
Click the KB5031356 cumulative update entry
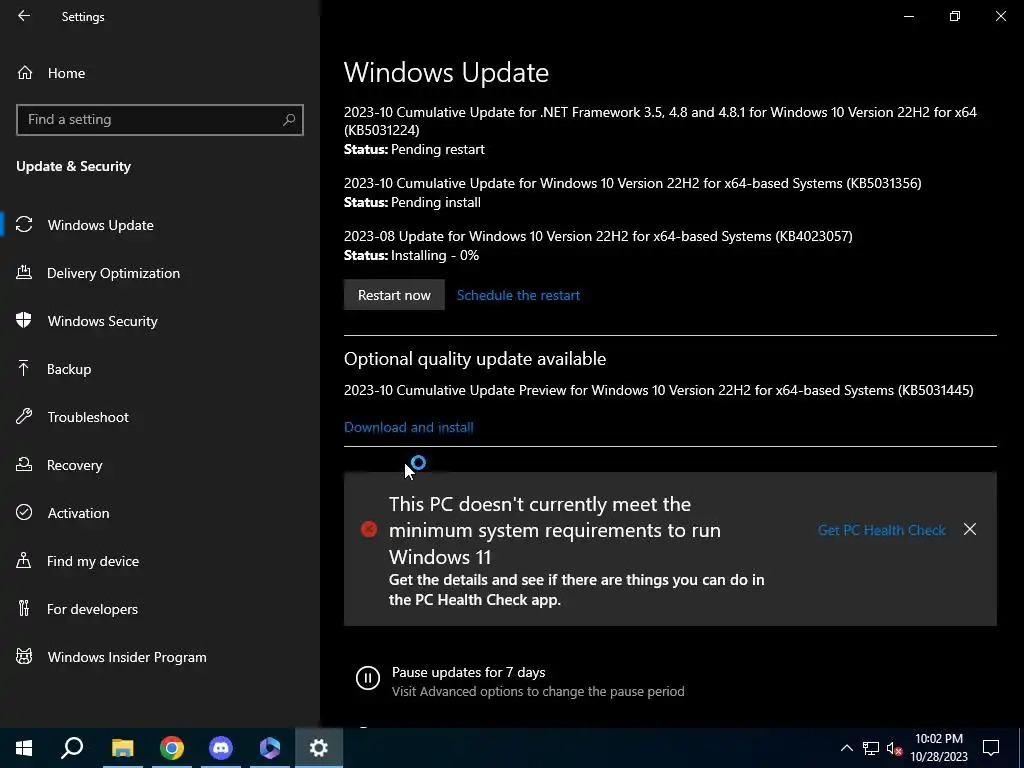click(632, 184)
